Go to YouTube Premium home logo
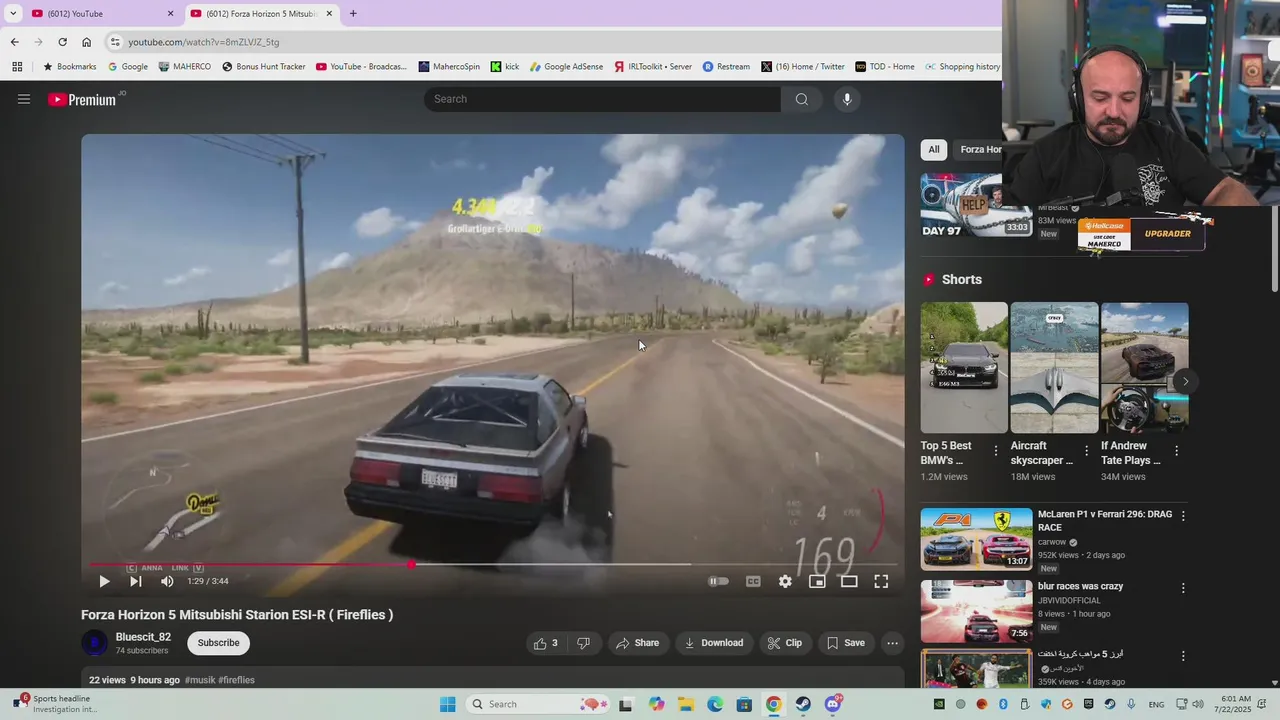Image resolution: width=1280 pixels, height=720 pixels. tap(84, 99)
